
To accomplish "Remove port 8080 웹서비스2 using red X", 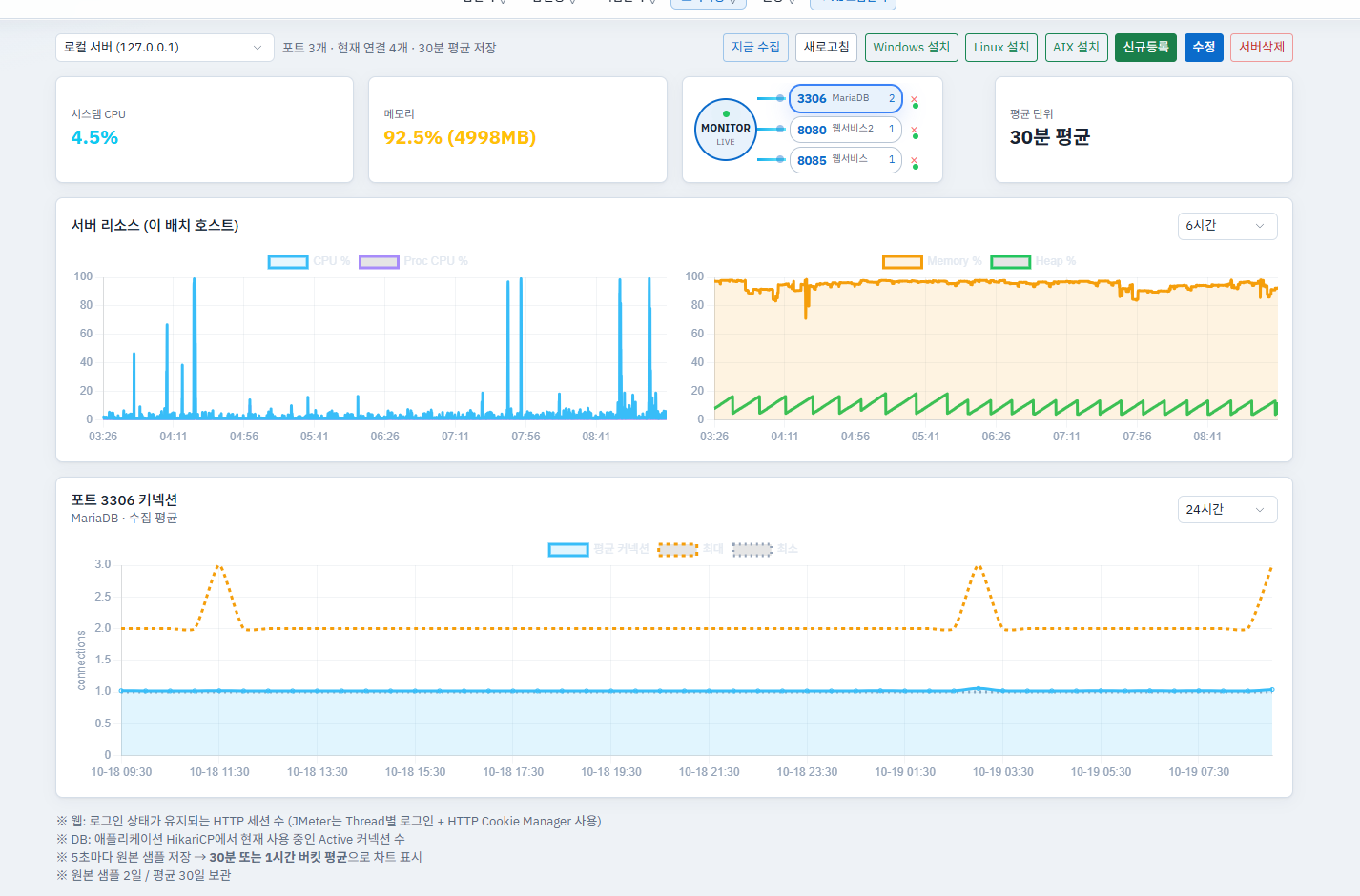I will (914, 129).
